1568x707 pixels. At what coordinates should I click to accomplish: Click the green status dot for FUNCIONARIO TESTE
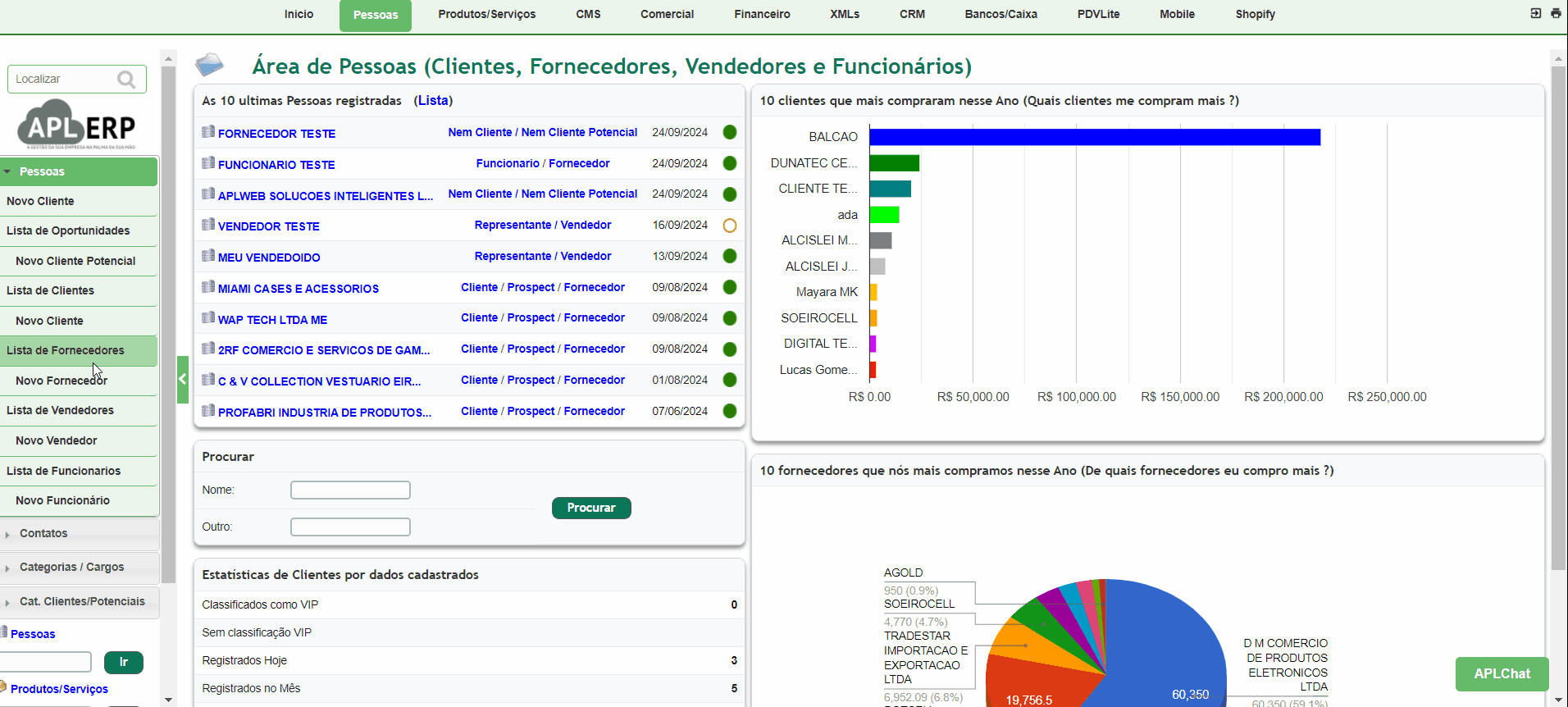(x=730, y=163)
